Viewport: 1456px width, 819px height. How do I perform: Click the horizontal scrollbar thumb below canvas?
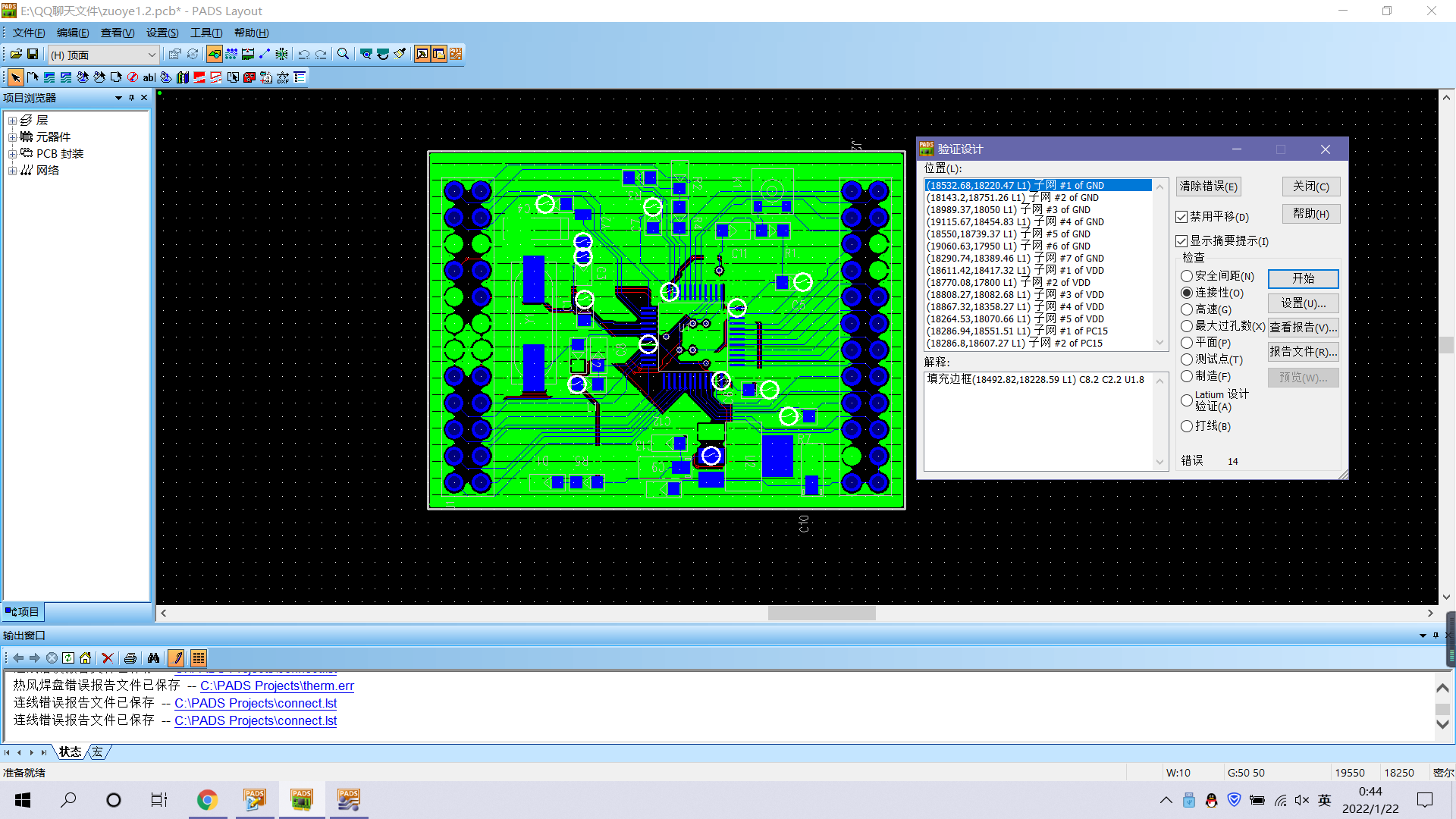tap(821, 613)
